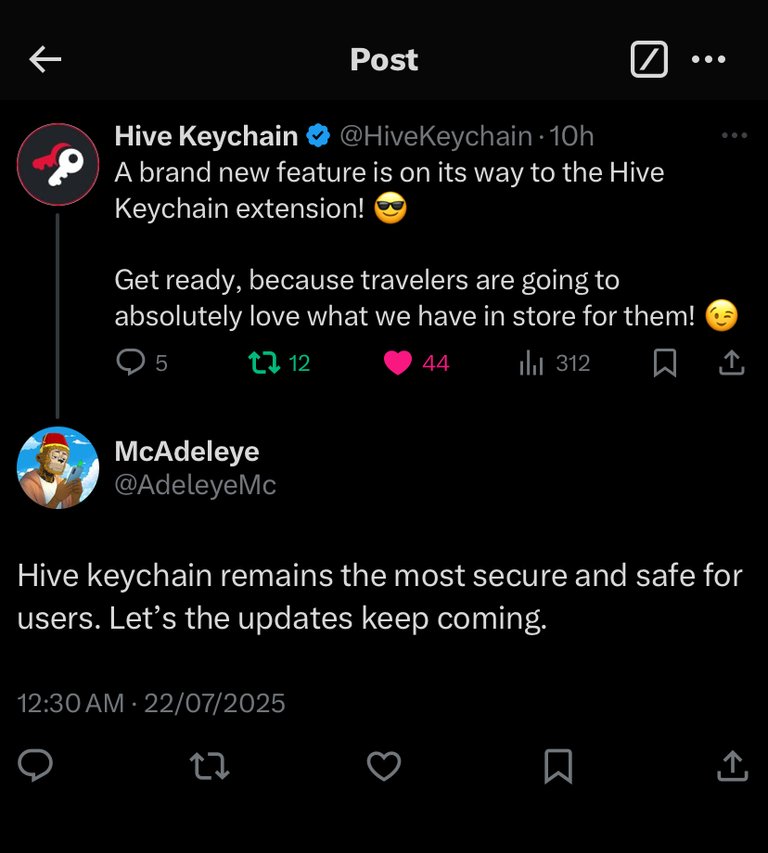Share McAdeleye's reply
Screen dimensions: 768x853
(x=732, y=766)
